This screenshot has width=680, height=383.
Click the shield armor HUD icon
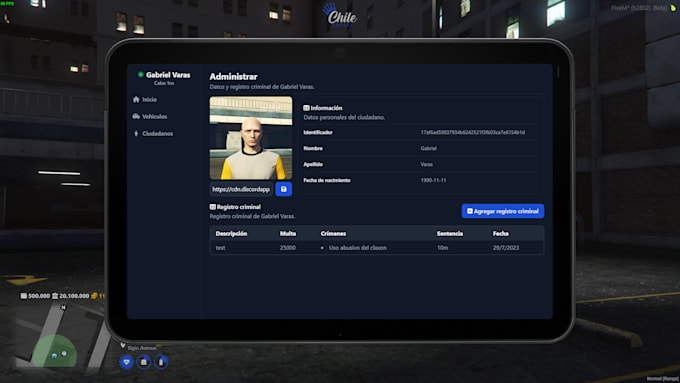click(x=127, y=362)
